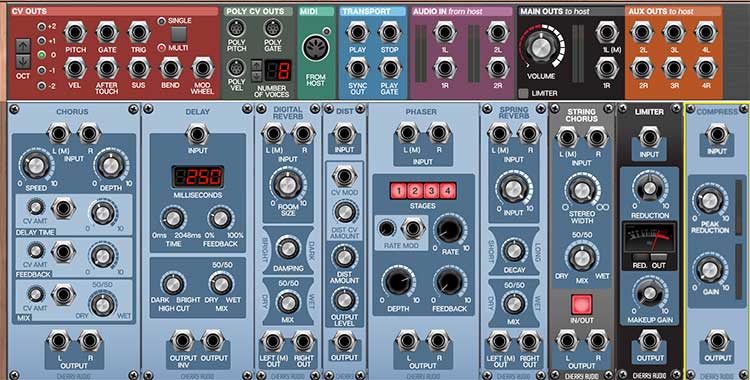Click the Aux Outs 4R jack

point(706,68)
